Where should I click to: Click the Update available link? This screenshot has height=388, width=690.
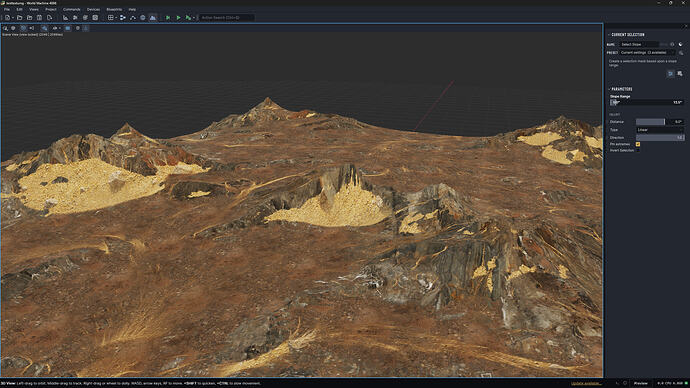click(586, 383)
